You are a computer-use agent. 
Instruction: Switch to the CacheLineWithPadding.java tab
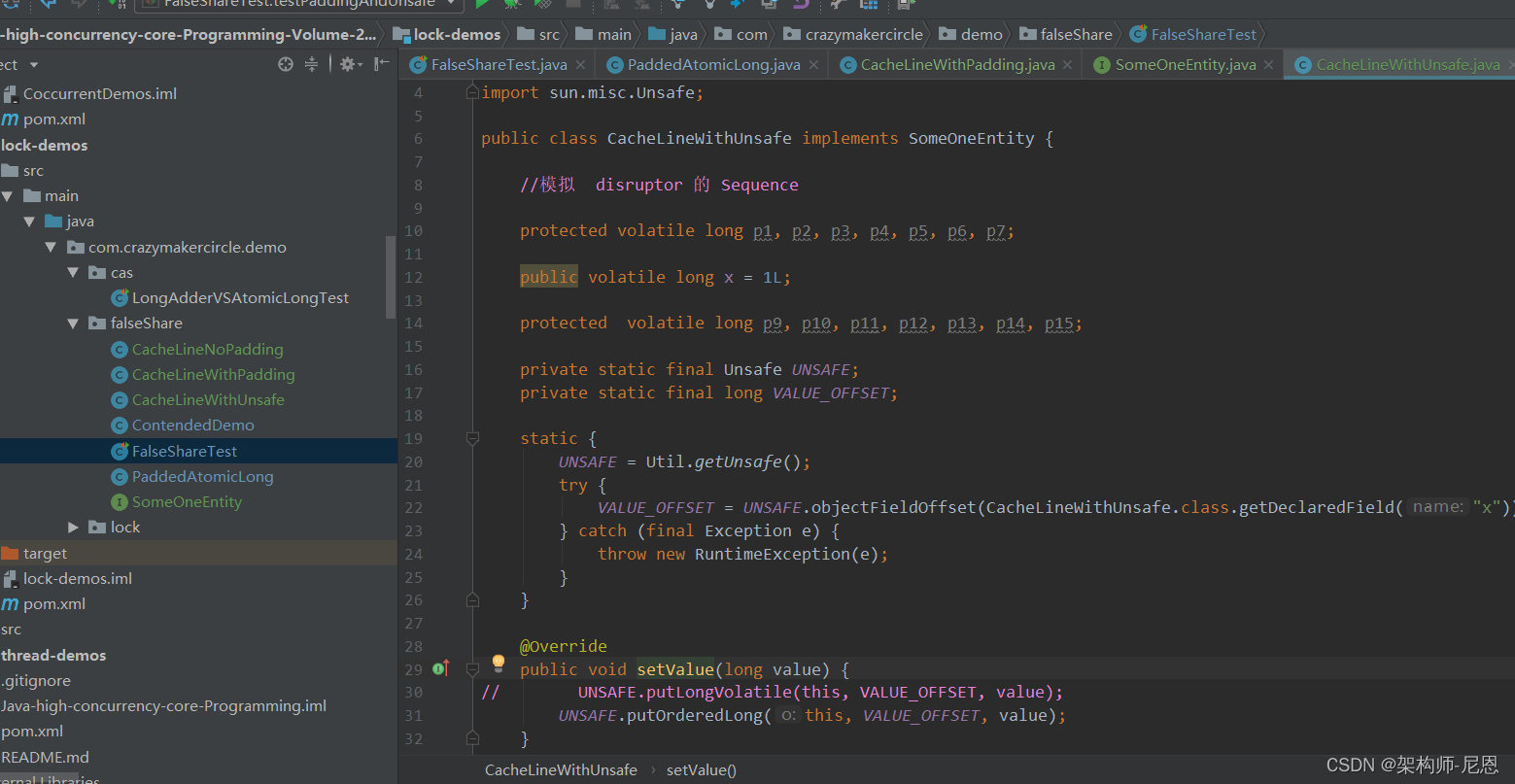click(957, 65)
